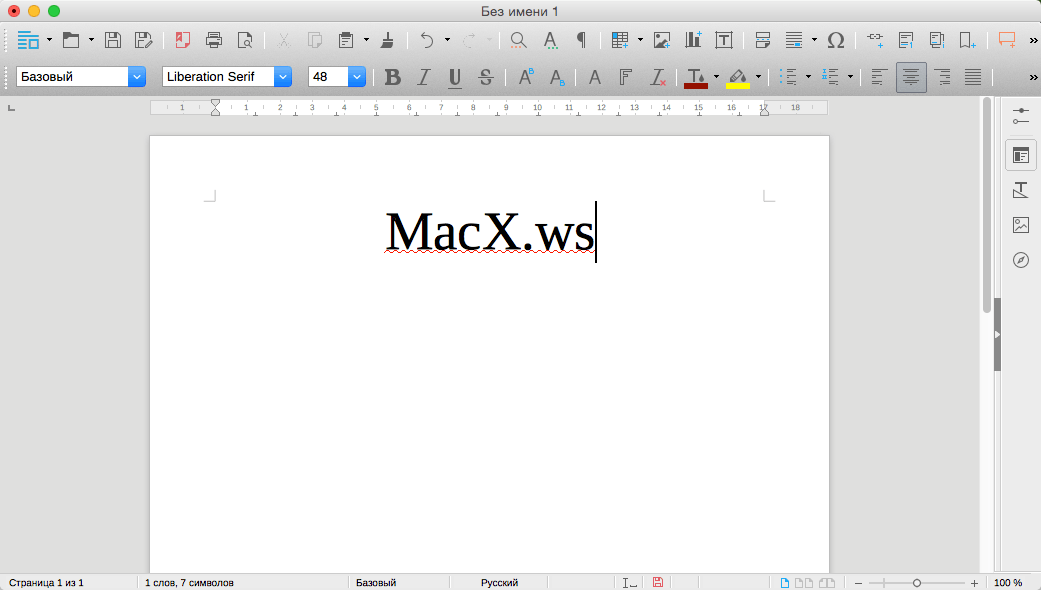1041x590 pixels.
Task: Export the document directly as PDF
Action: [183, 40]
